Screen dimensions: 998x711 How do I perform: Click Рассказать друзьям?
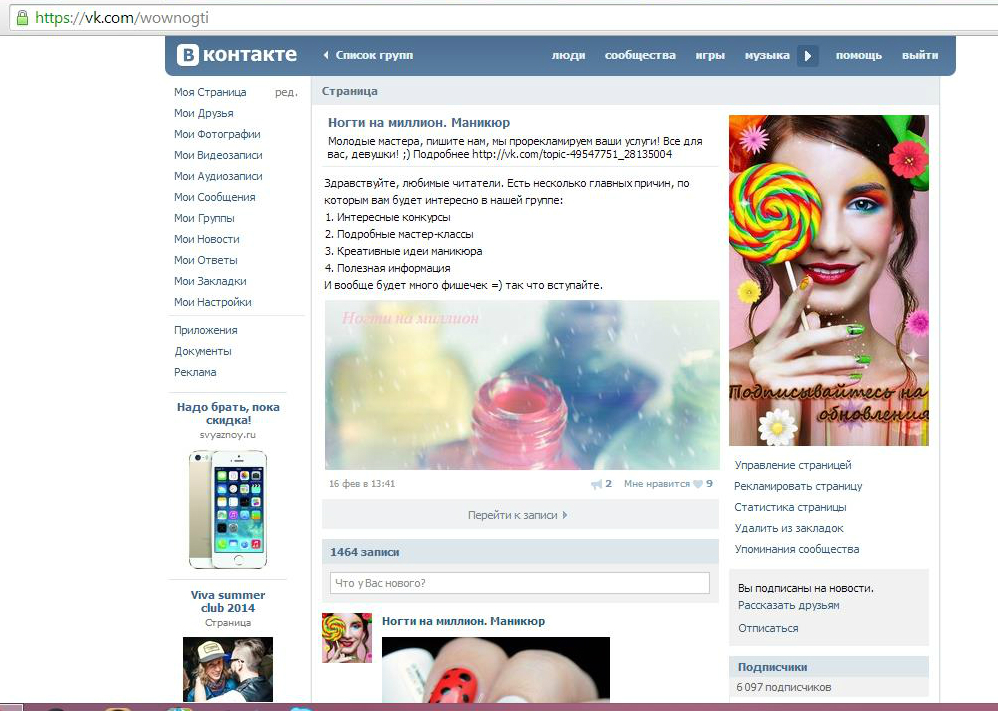point(789,605)
